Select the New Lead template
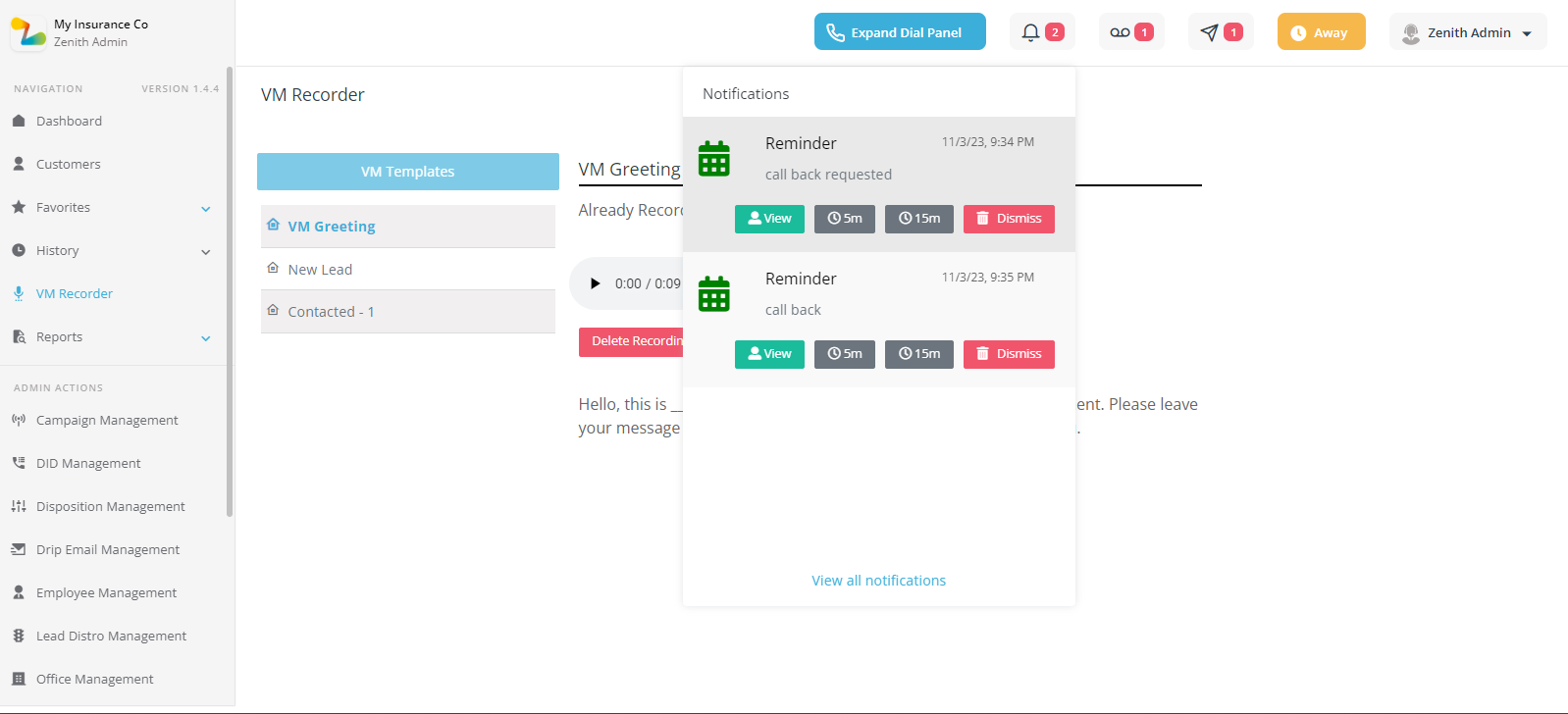This screenshot has height=714, width=1568. [408, 269]
